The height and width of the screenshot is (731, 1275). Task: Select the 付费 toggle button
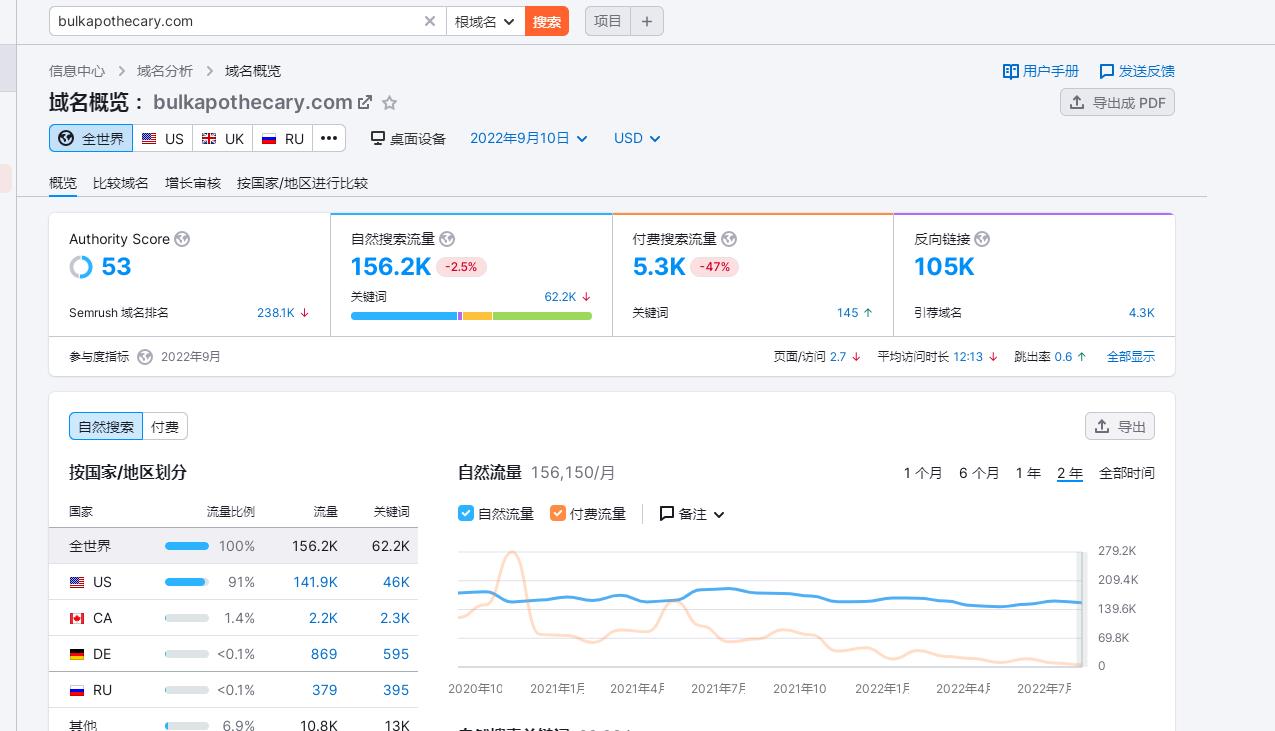click(165, 426)
